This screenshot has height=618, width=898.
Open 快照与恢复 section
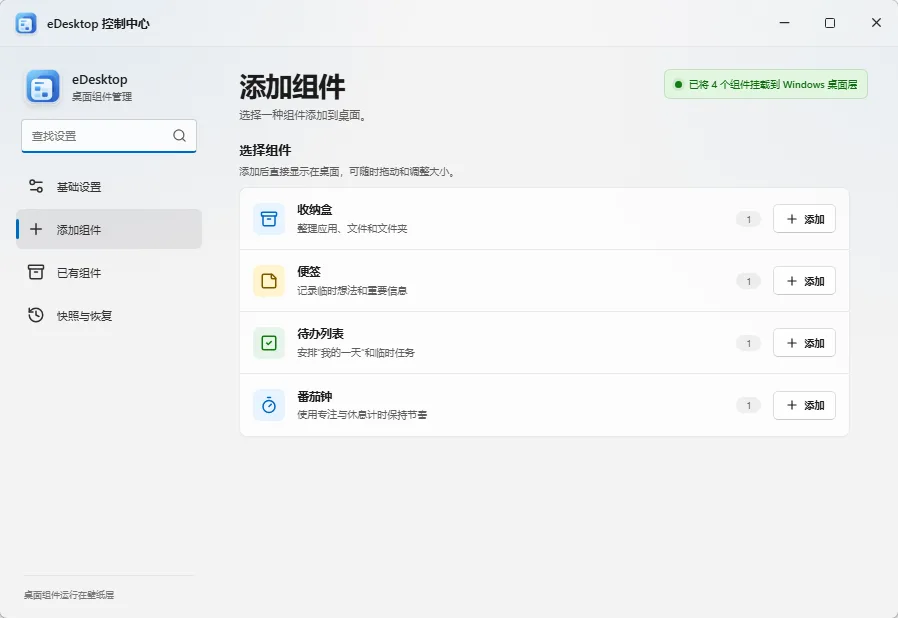[x=109, y=316]
